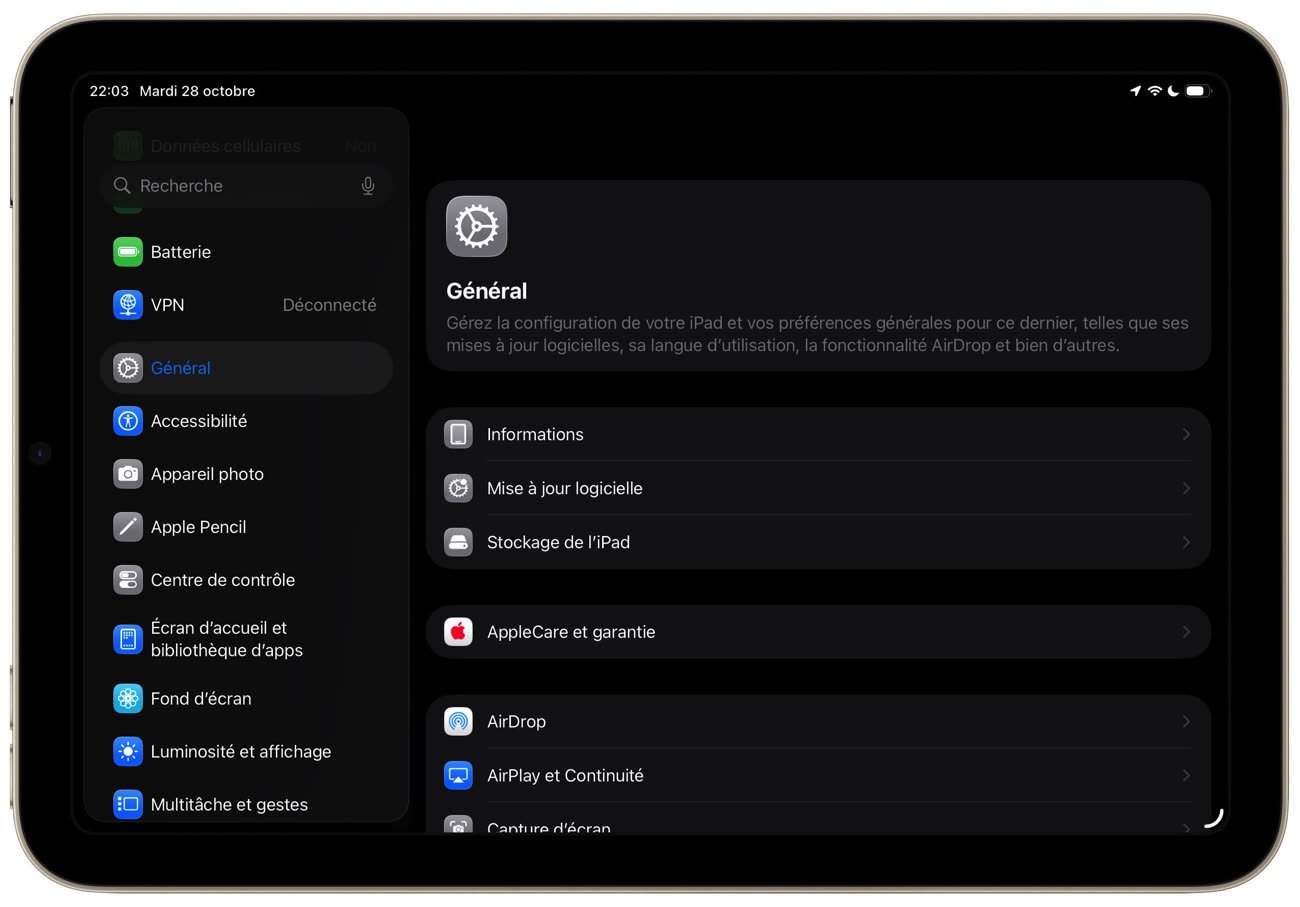Expand Stockage de l'iPad chevron
Screen dimensions: 1300x907
coord(1186,543)
